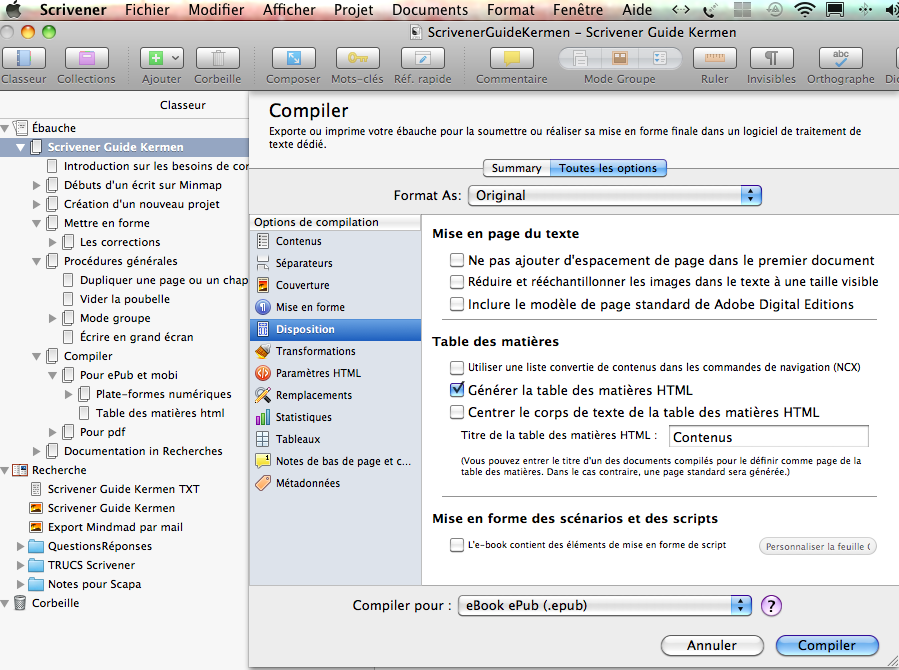Viewport: 899px width, 670px height.
Task: Enable Centrer le corps de texte checkbox
Action: (x=457, y=412)
